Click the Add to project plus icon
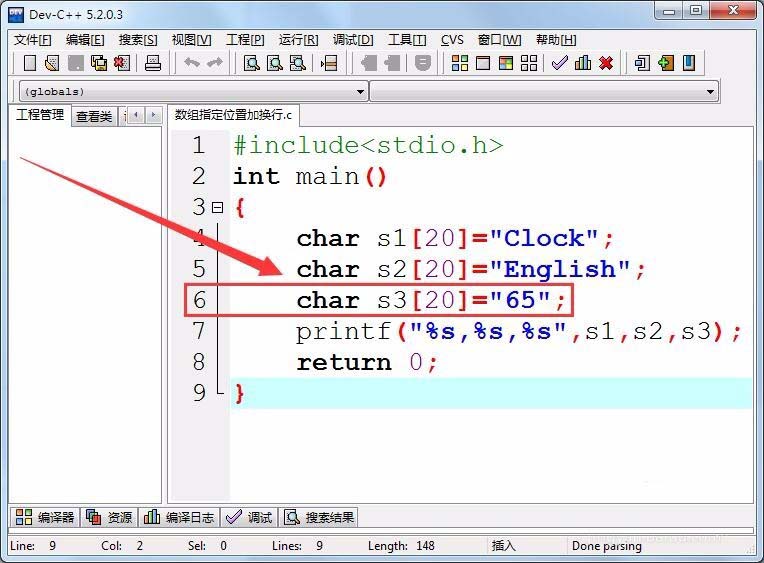The image size is (764, 563). [x=666, y=63]
